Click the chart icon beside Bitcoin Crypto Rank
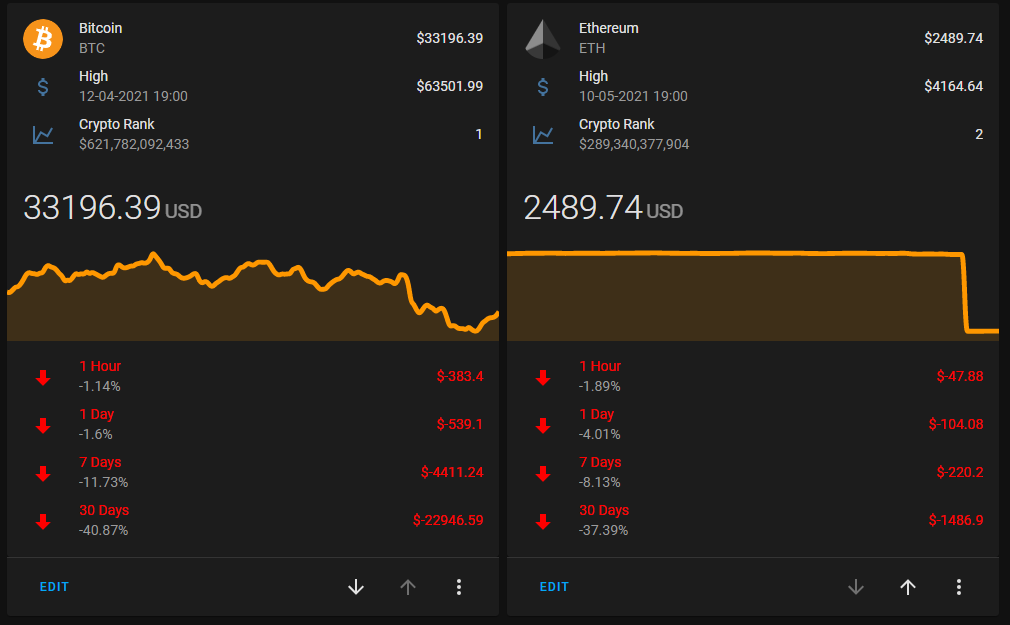This screenshot has height=625, width=1010. click(x=43, y=135)
